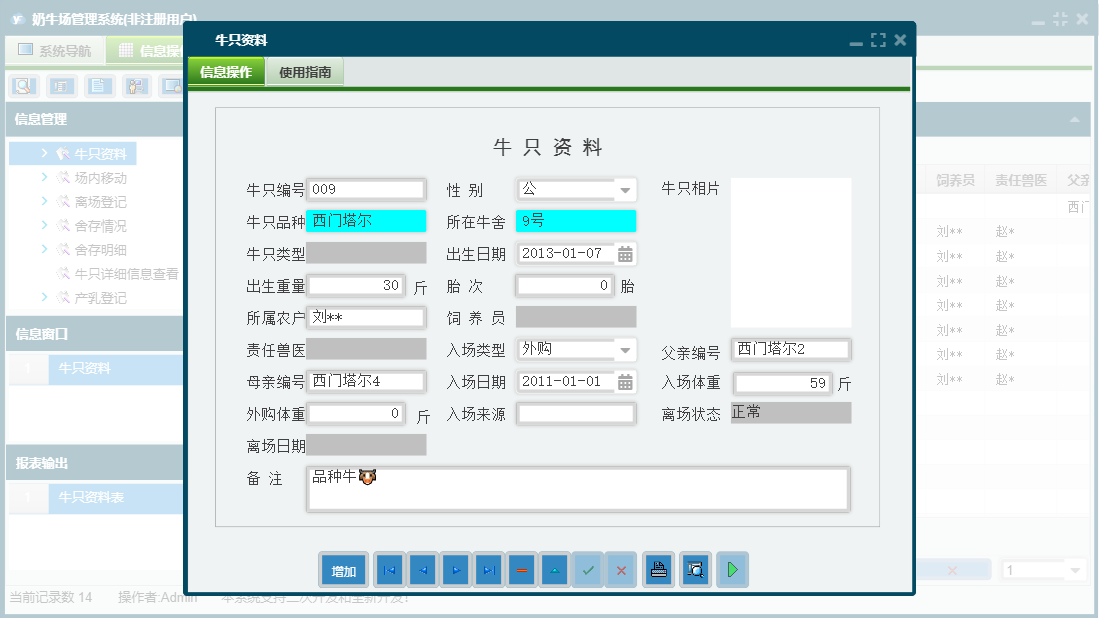This screenshot has height=618, width=1099.
Task: Switch to the 系统导航 tab
Action: pyautogui.click(x=55, y=49)
